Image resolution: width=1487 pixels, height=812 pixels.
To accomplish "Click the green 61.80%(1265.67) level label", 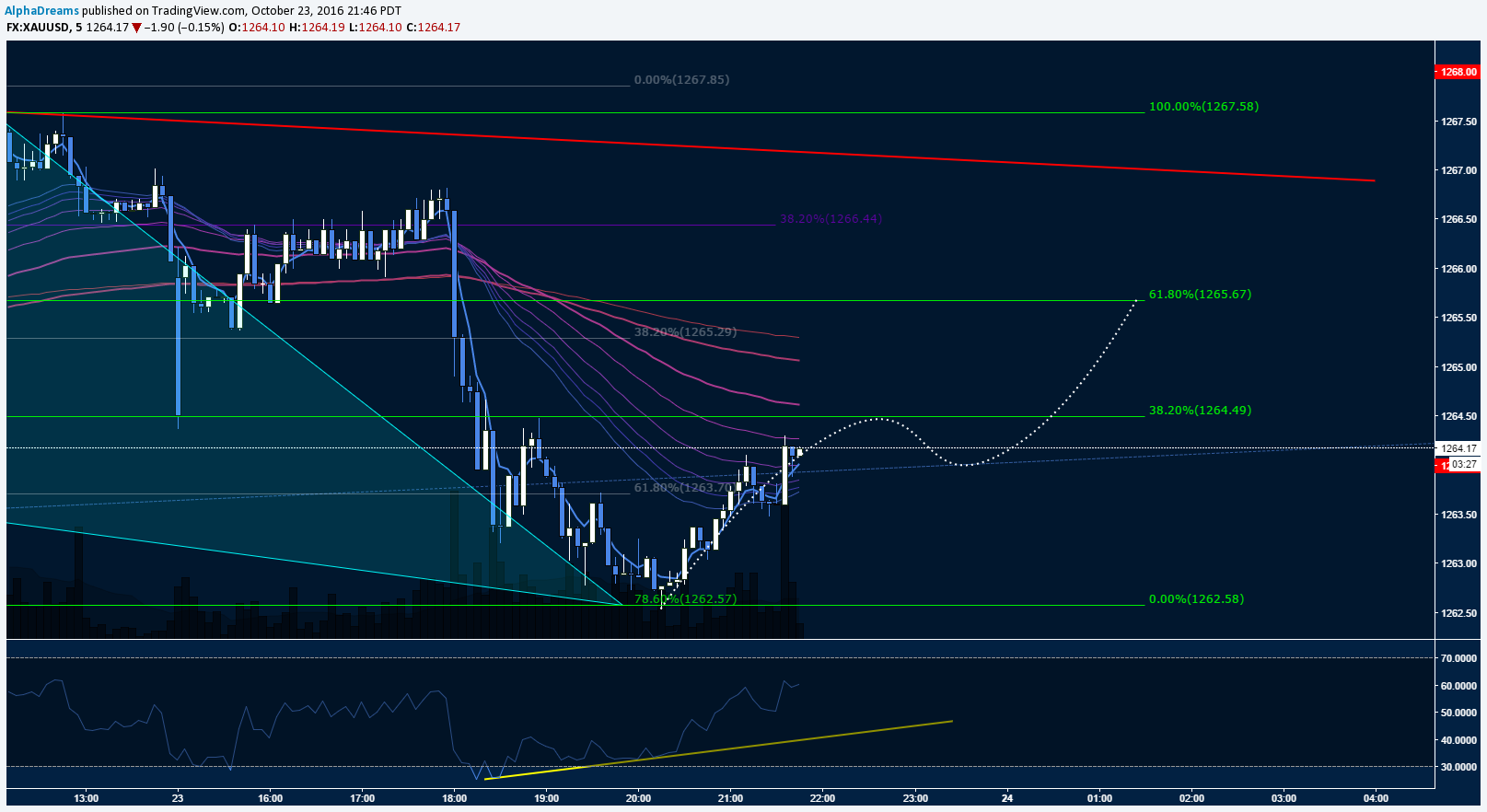I will [x=1200, y=295].
